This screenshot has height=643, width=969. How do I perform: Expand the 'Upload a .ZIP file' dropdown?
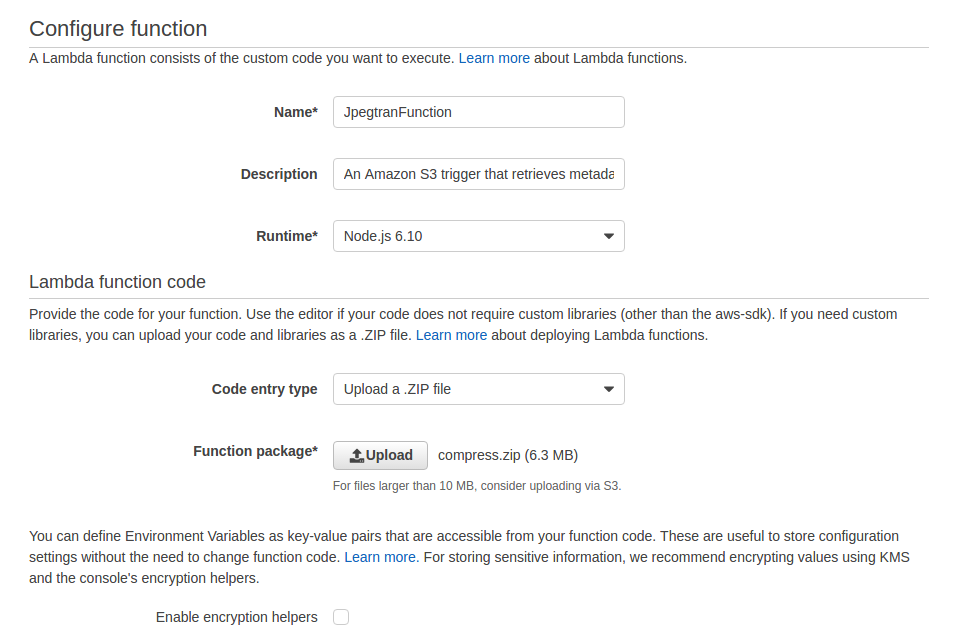(479, 390)
